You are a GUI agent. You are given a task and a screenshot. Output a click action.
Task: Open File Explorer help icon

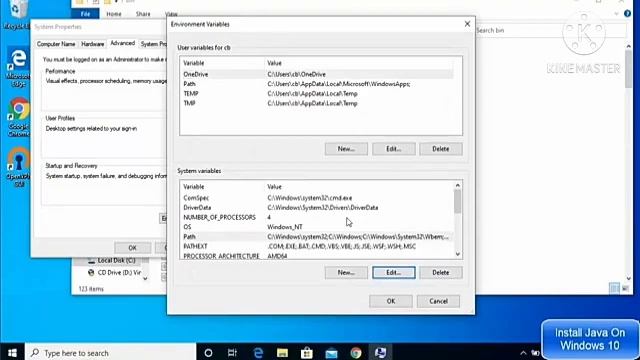pos(627,14)
